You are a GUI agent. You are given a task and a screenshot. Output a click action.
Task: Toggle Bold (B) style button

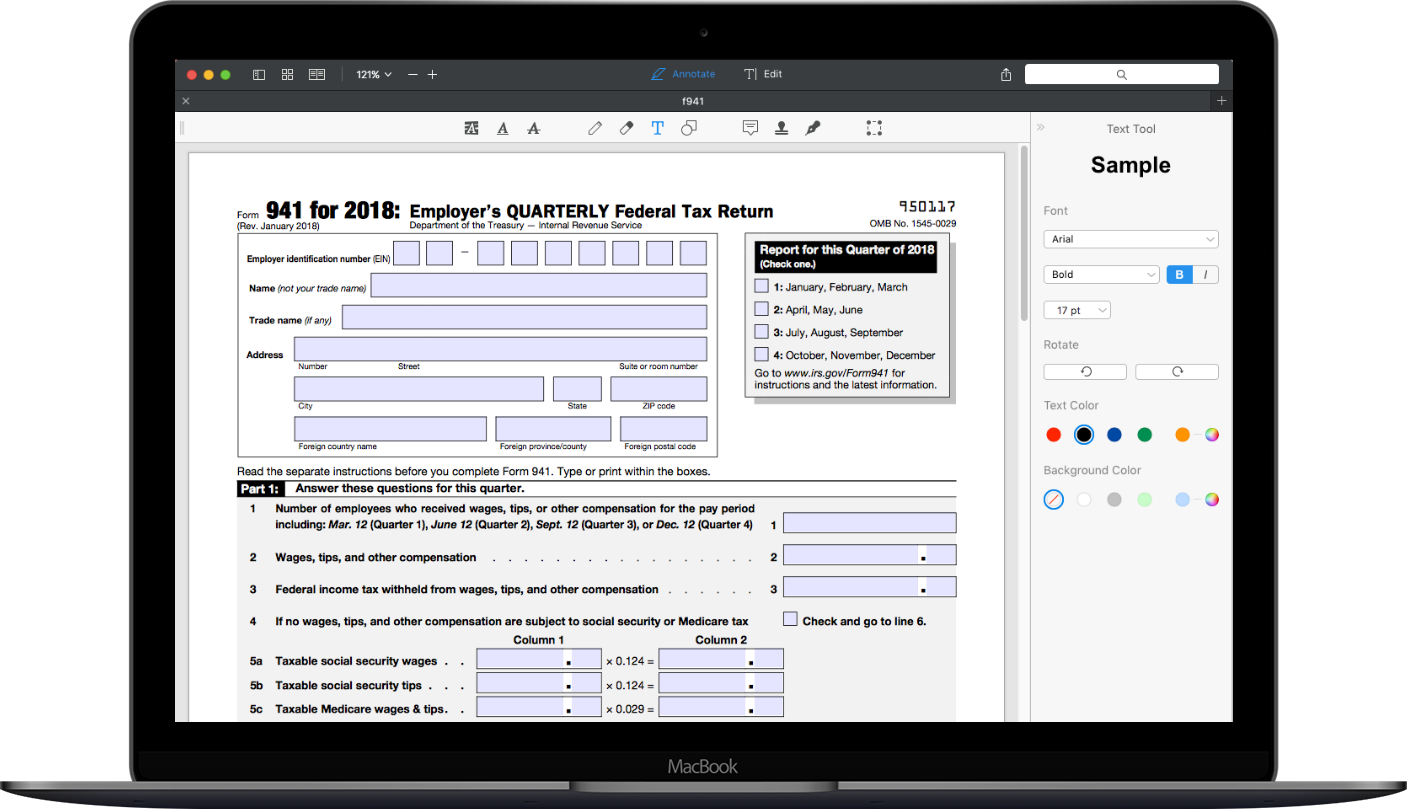[1180, 275]
